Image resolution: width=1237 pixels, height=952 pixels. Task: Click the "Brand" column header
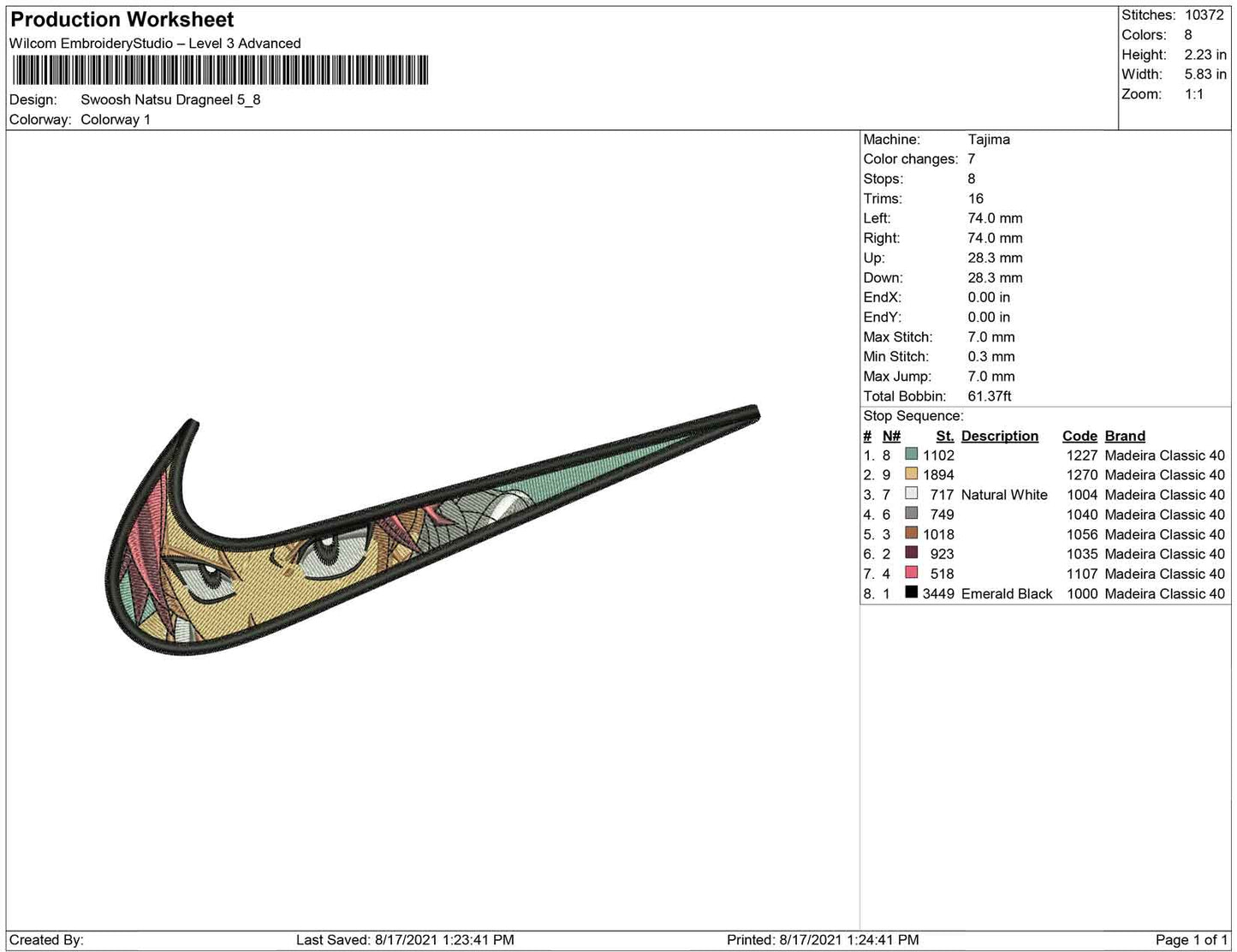1125,436
